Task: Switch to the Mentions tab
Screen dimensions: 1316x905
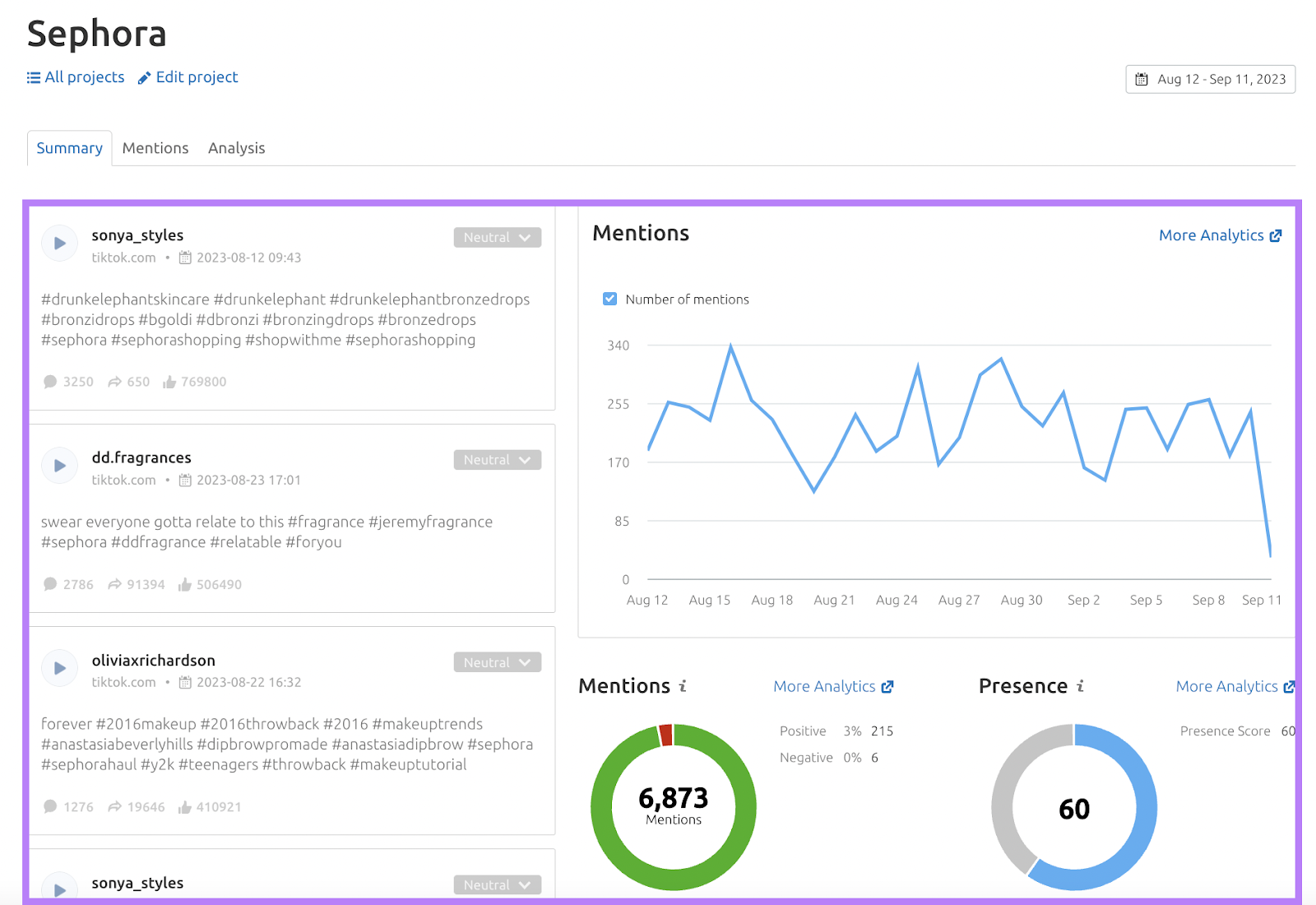Action: tap(155, 148)
